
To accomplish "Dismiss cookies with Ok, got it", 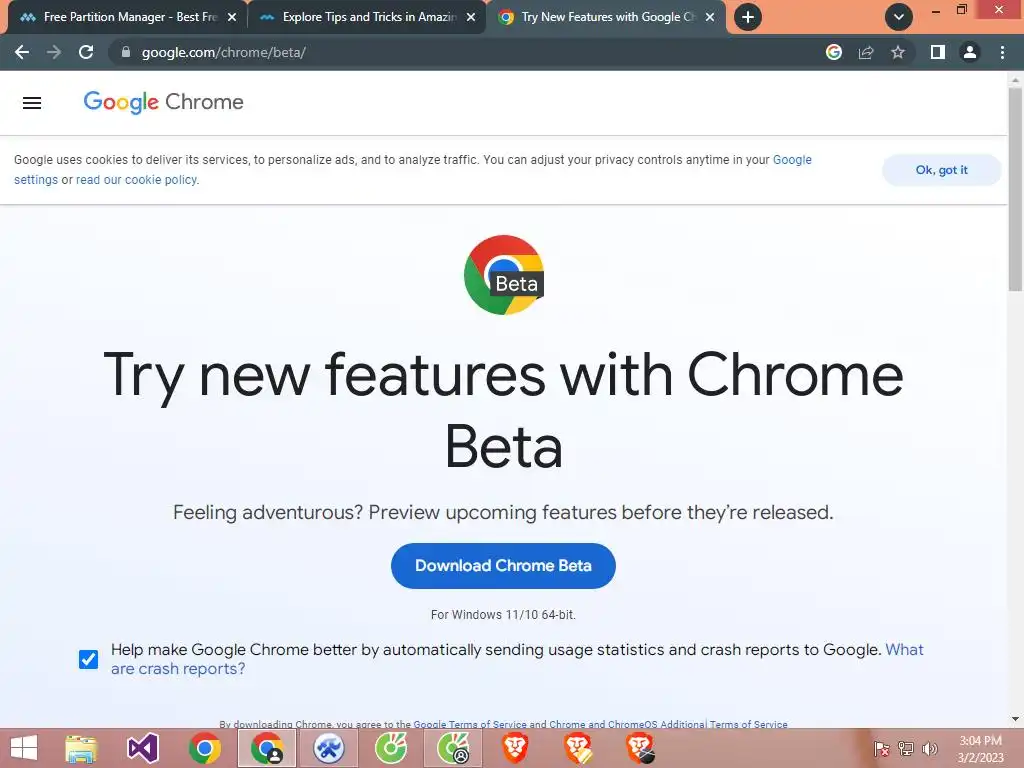I will tap(941, 170).
